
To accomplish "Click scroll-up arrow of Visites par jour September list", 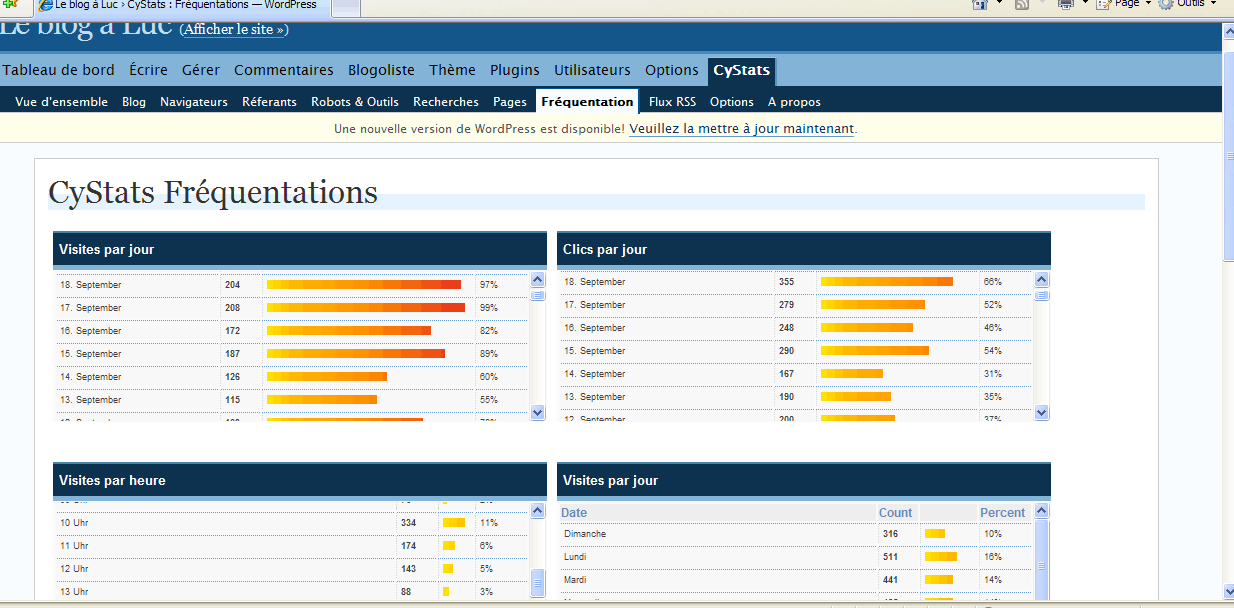I will coord(538,281).
